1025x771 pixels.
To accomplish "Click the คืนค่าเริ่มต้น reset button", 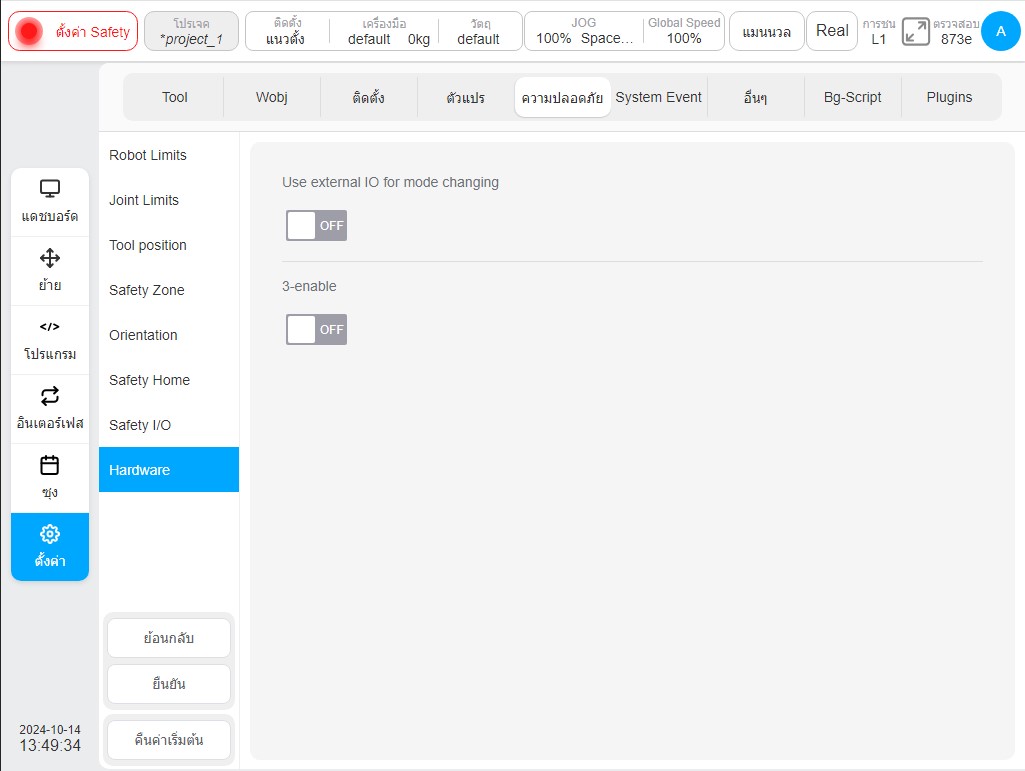I will 169,740.
